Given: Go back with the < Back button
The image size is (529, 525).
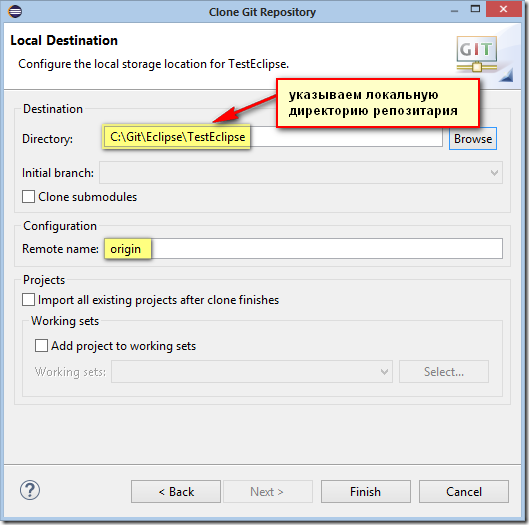Looking at the screenshot, I should (176, 492).
